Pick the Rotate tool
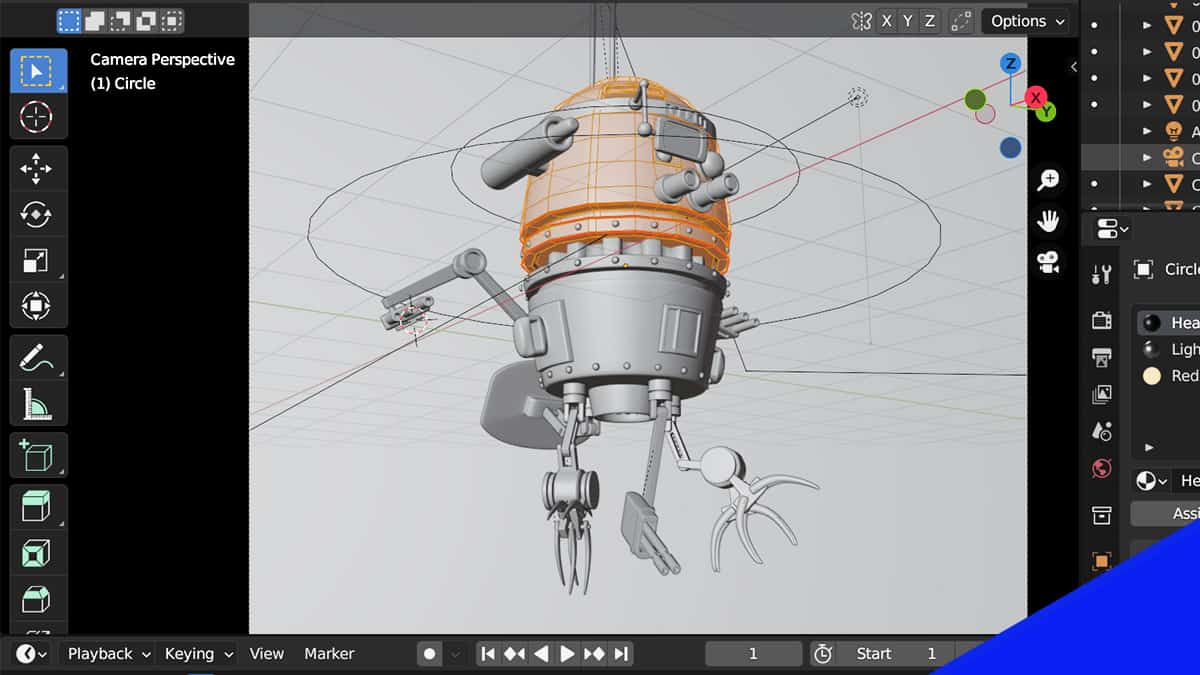The width and height of the screenshot is (1200, 675). [x=37, y=215]
